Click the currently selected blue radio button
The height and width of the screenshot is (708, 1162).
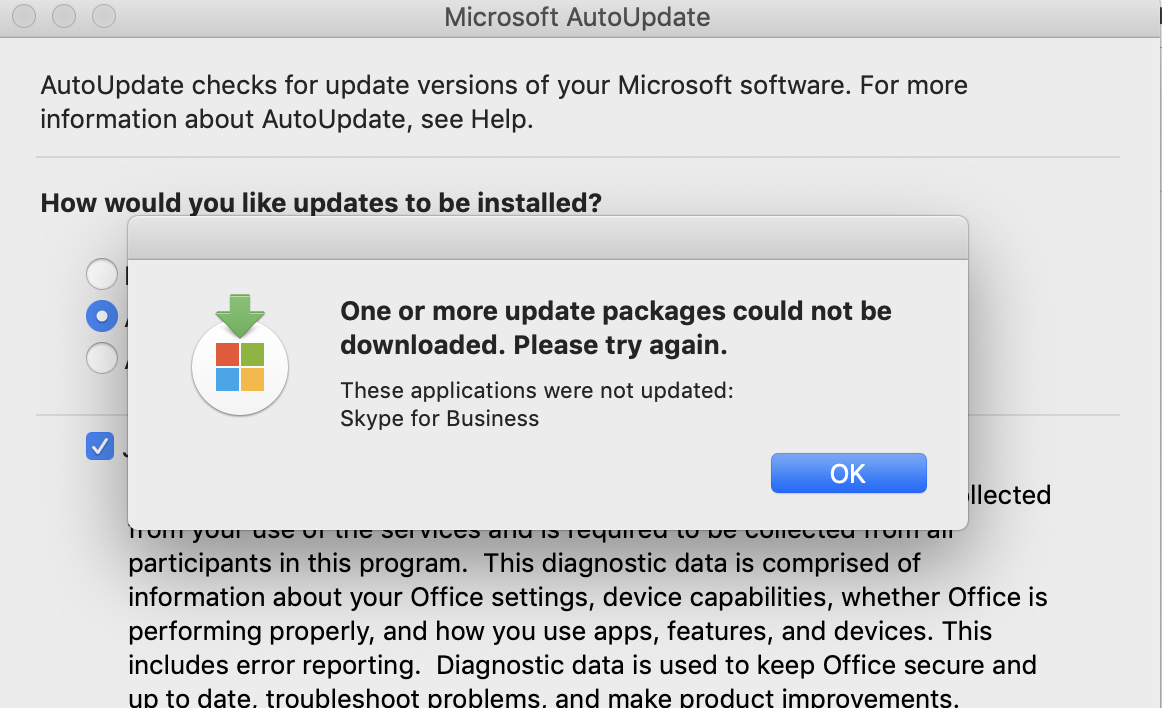tap(102, 317)
